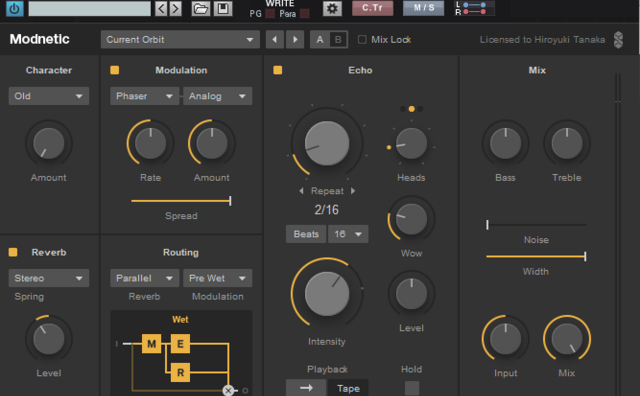The image size is (640, 396).
Task: Click the large Echo Repeat knob
Action: tap(327, 143)
